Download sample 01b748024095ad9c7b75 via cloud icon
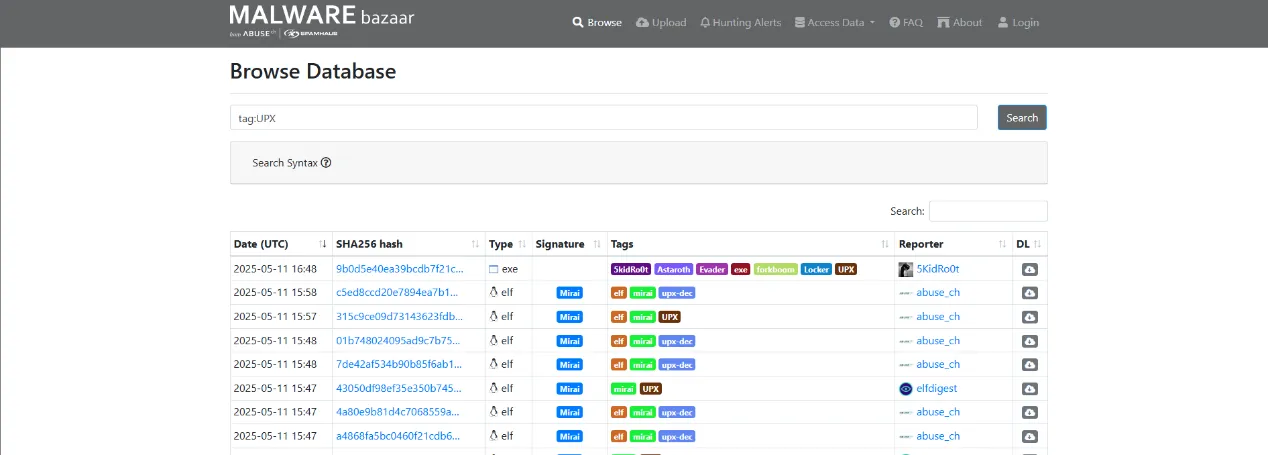 click(1029, 341)
